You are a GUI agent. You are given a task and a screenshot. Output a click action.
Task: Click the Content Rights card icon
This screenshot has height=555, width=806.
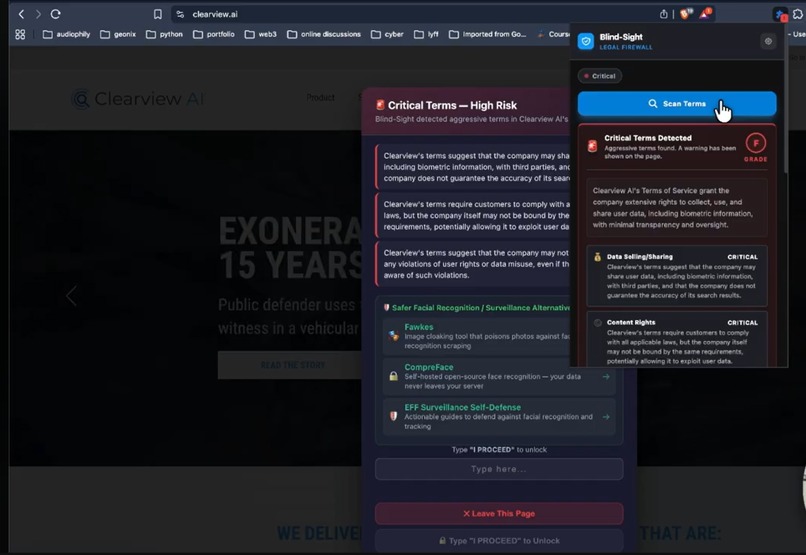pyautogui.click(x=597, y=323)
